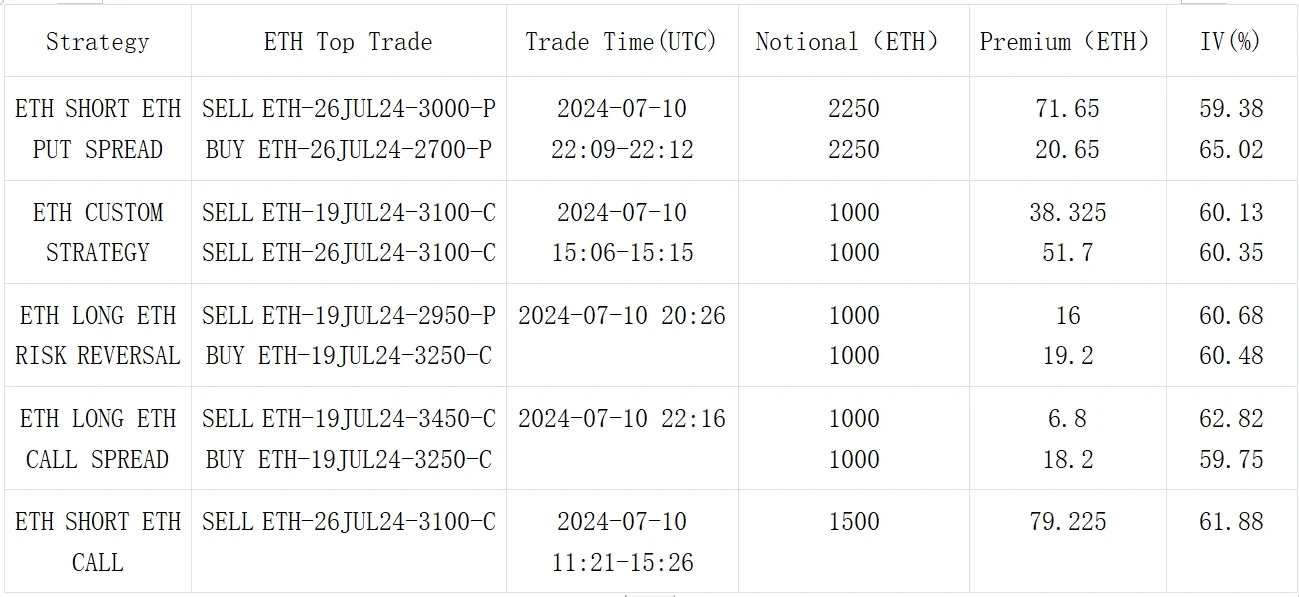Click the Strategy column header
Image resolution: width=1299 pixels, height=597 pixels.
point(97,42)
